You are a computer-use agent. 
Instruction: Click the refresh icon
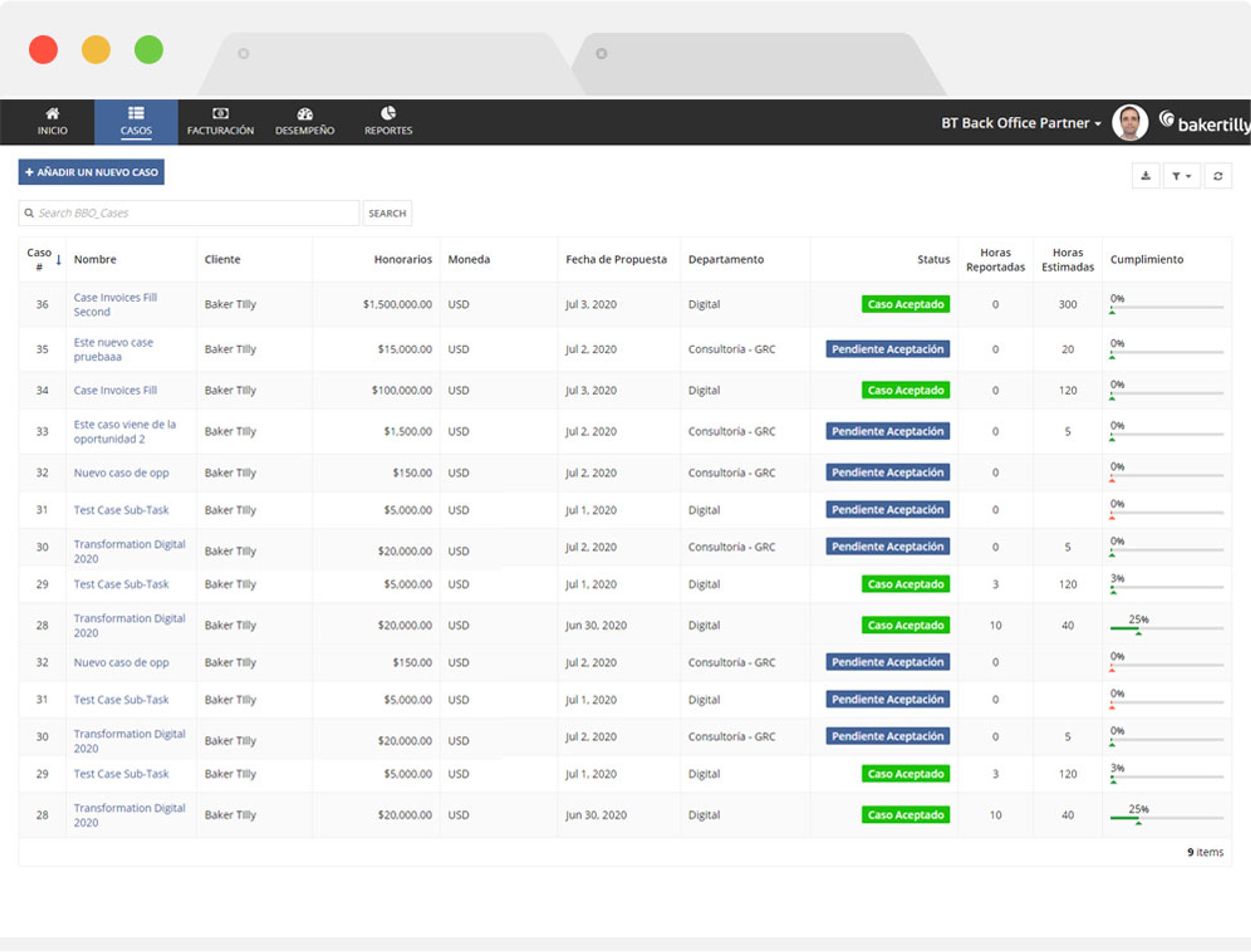[1217, 176]
